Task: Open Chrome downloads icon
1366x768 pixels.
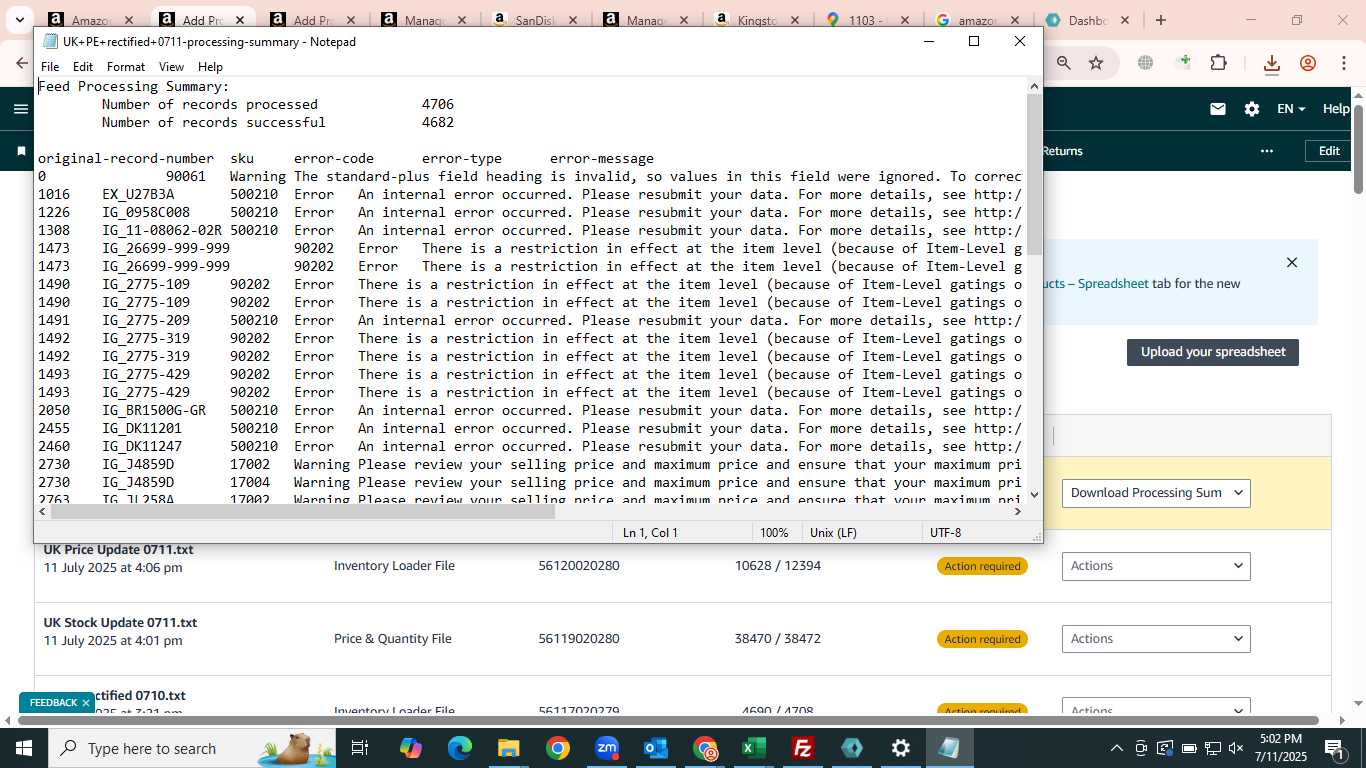Action: point(1272,64)
